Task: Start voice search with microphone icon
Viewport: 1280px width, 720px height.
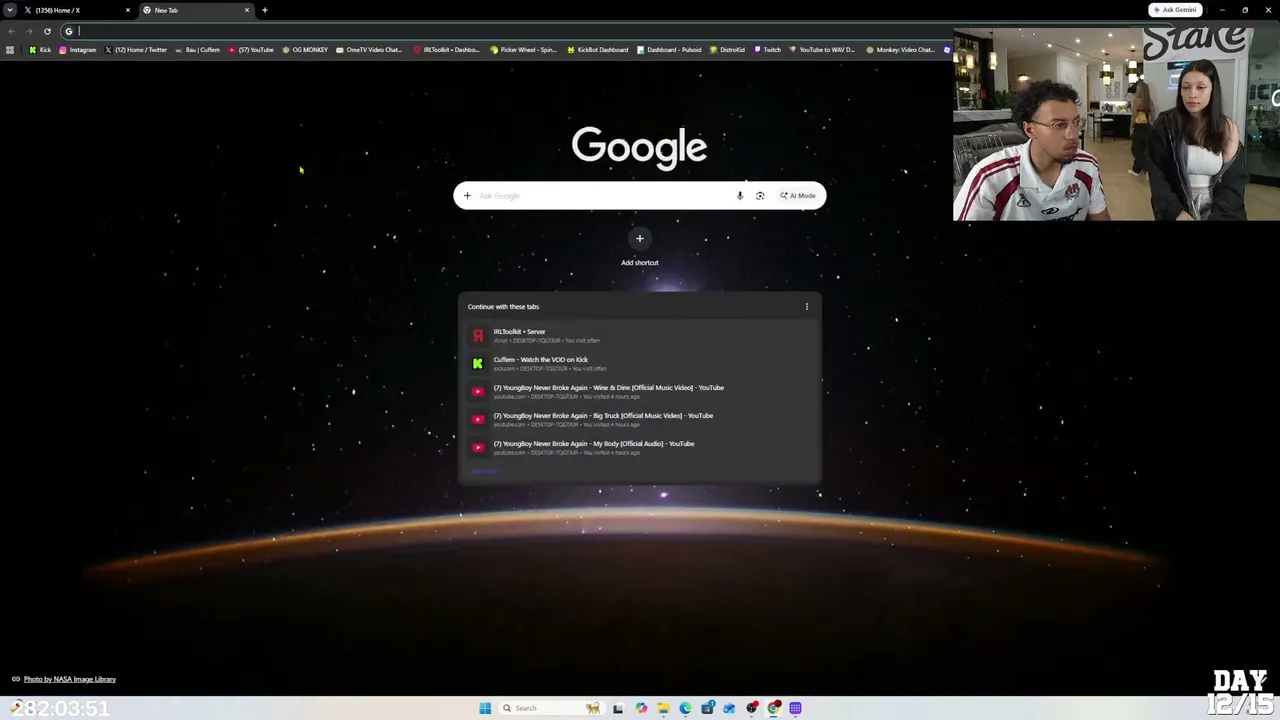Action: click(x=740, y=196)
